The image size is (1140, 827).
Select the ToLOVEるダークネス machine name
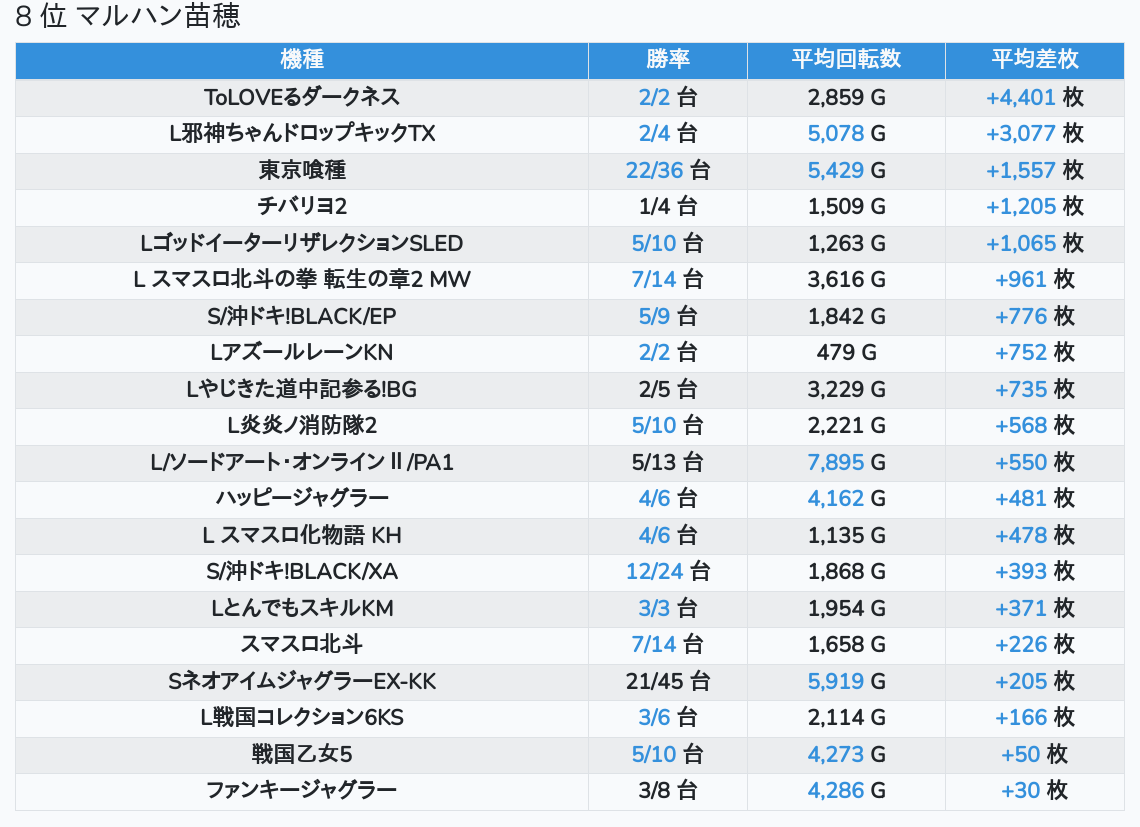coord(302,97)
